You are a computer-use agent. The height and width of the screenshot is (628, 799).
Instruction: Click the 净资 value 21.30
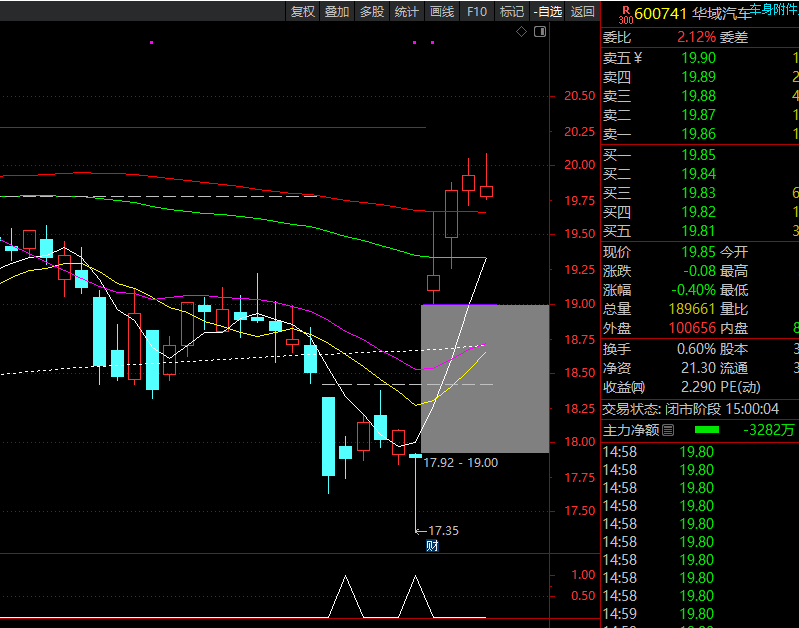(699, 368)
